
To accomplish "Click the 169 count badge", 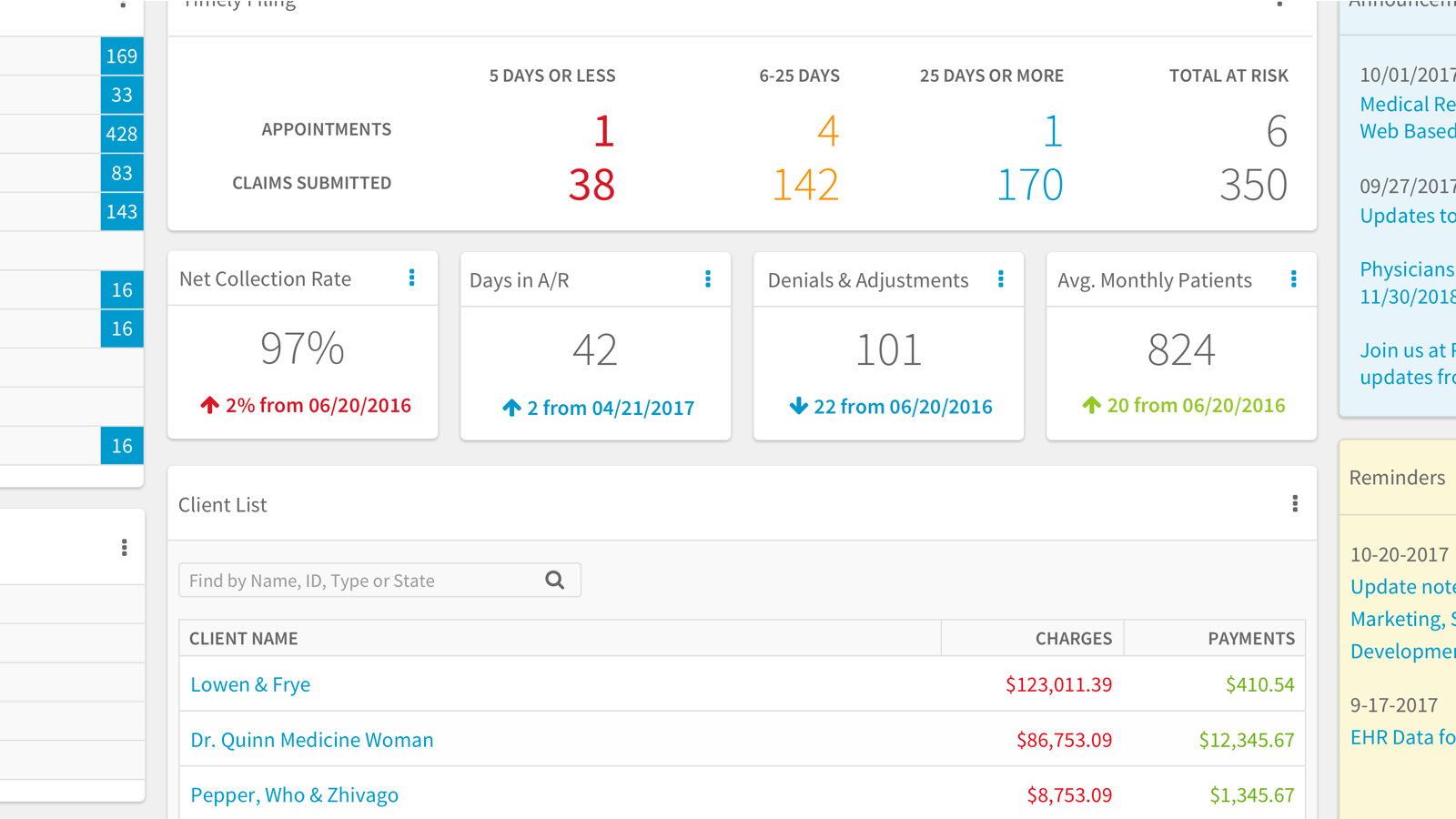I will coord(122,56).
